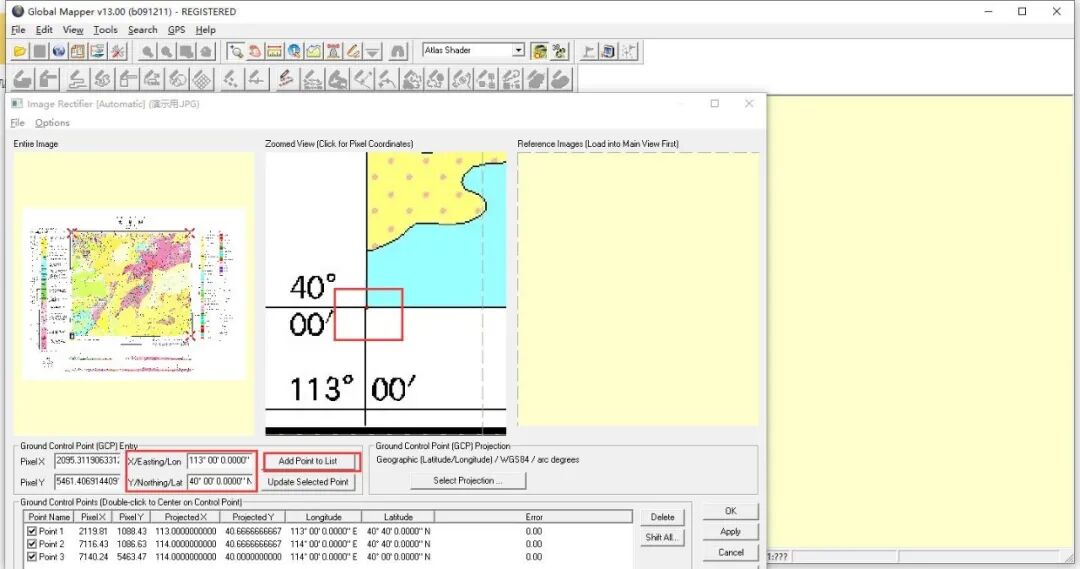Uncheck the Point 3 checkbox
The height and width of the screenshot is (569, 1080).
pyautogui.click(x=32, y=556)
